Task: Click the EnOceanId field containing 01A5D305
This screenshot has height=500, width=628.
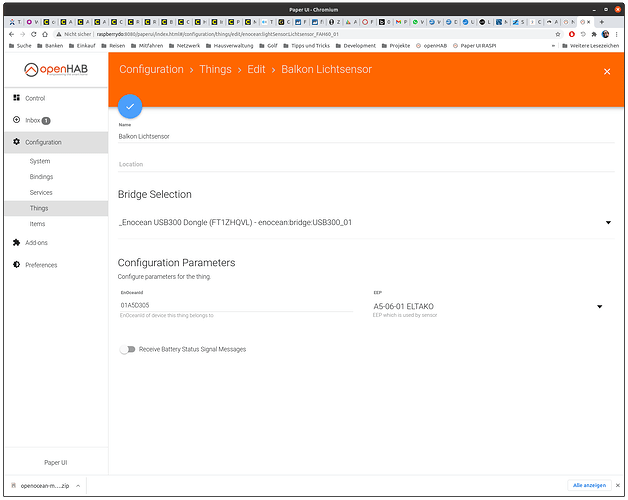Action: (235, 304)
